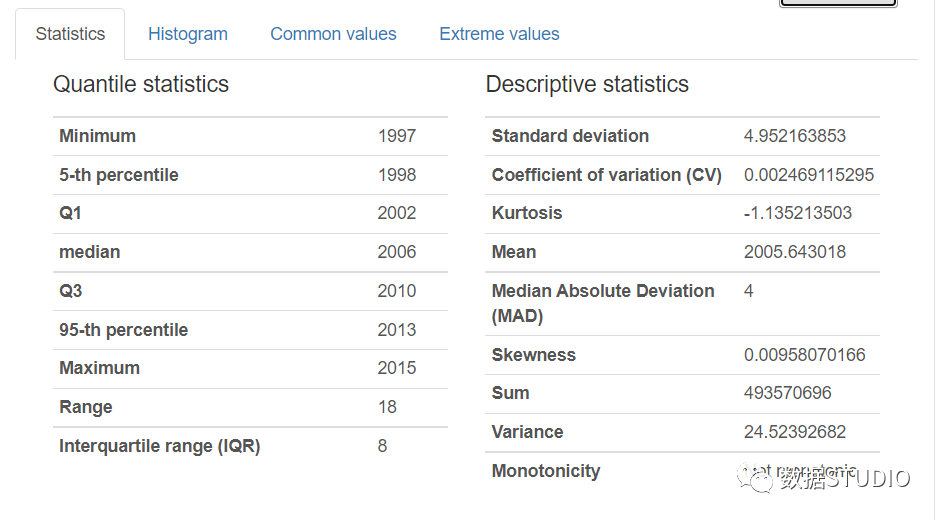941x520 pixels.
Task: Click the active Statistics tab
Action: [x=70, y=34]
